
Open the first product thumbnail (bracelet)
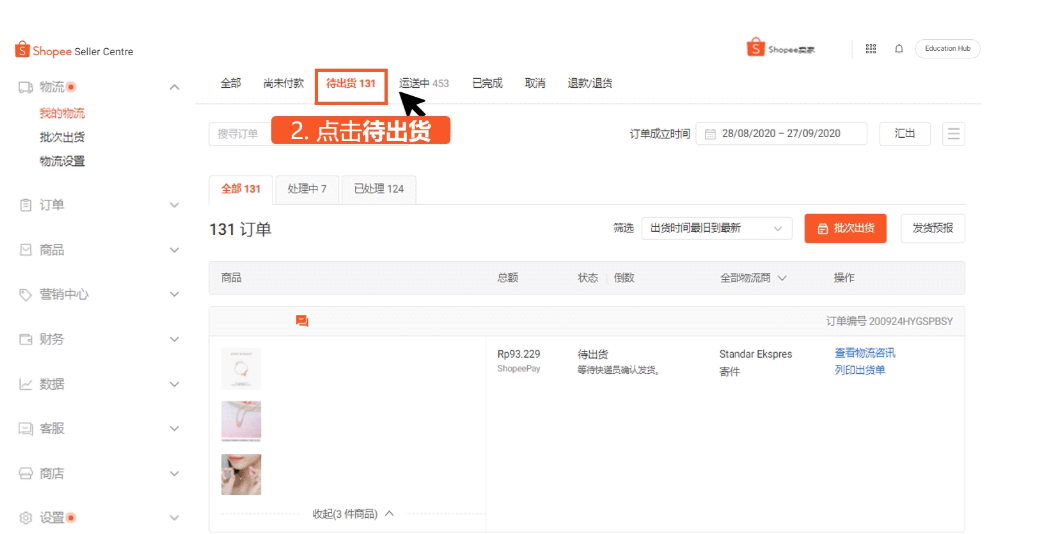pyautogui.click(x=241, y=369)
